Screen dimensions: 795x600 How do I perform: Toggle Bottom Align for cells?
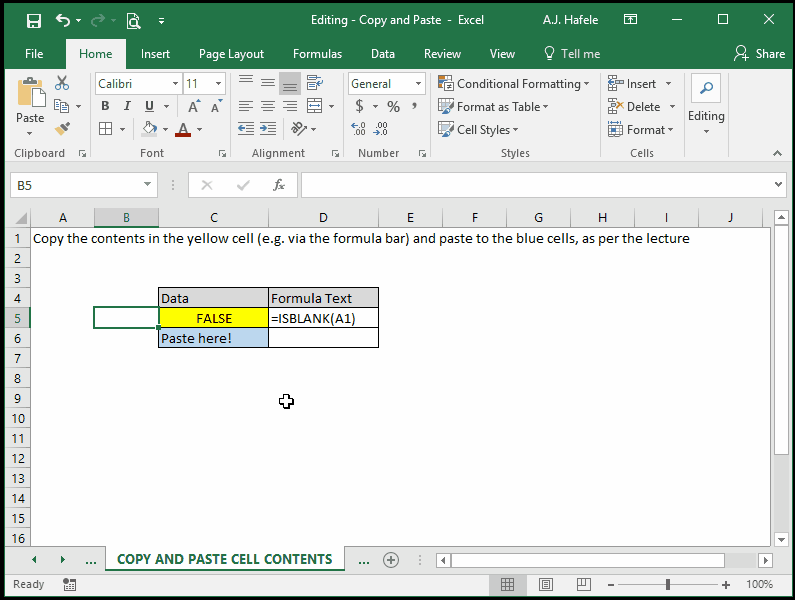coord(290,83)
